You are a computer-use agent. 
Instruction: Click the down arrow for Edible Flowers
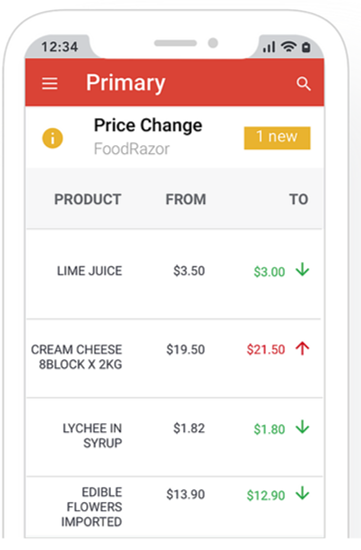click(302, 494)
